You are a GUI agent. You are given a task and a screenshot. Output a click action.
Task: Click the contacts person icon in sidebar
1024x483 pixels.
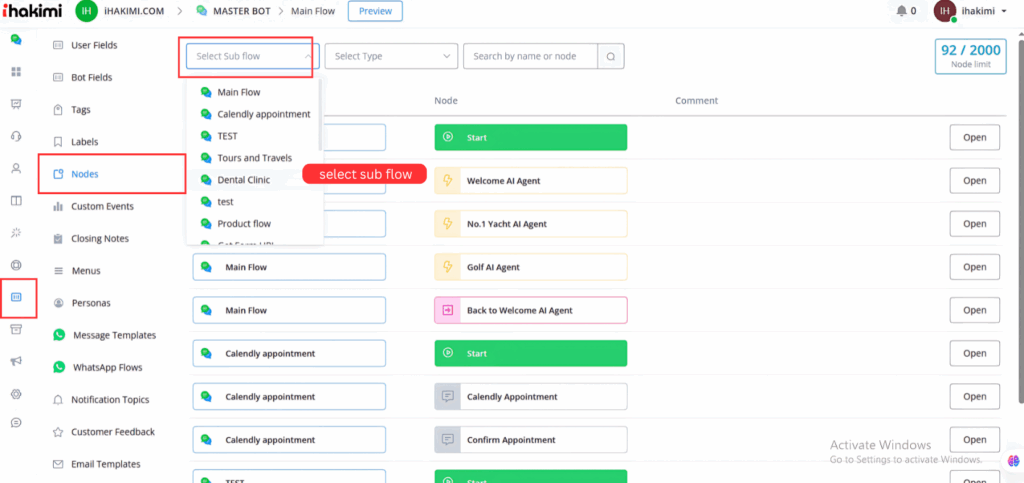click(16, 168)
